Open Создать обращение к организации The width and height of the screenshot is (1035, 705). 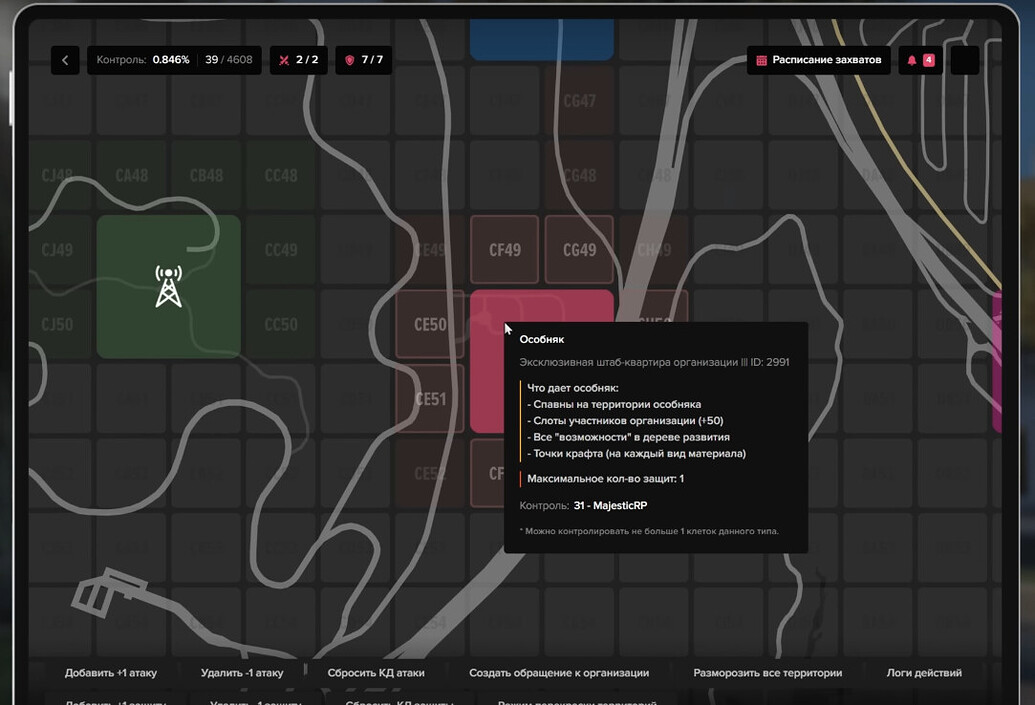(x=559, y=673)
